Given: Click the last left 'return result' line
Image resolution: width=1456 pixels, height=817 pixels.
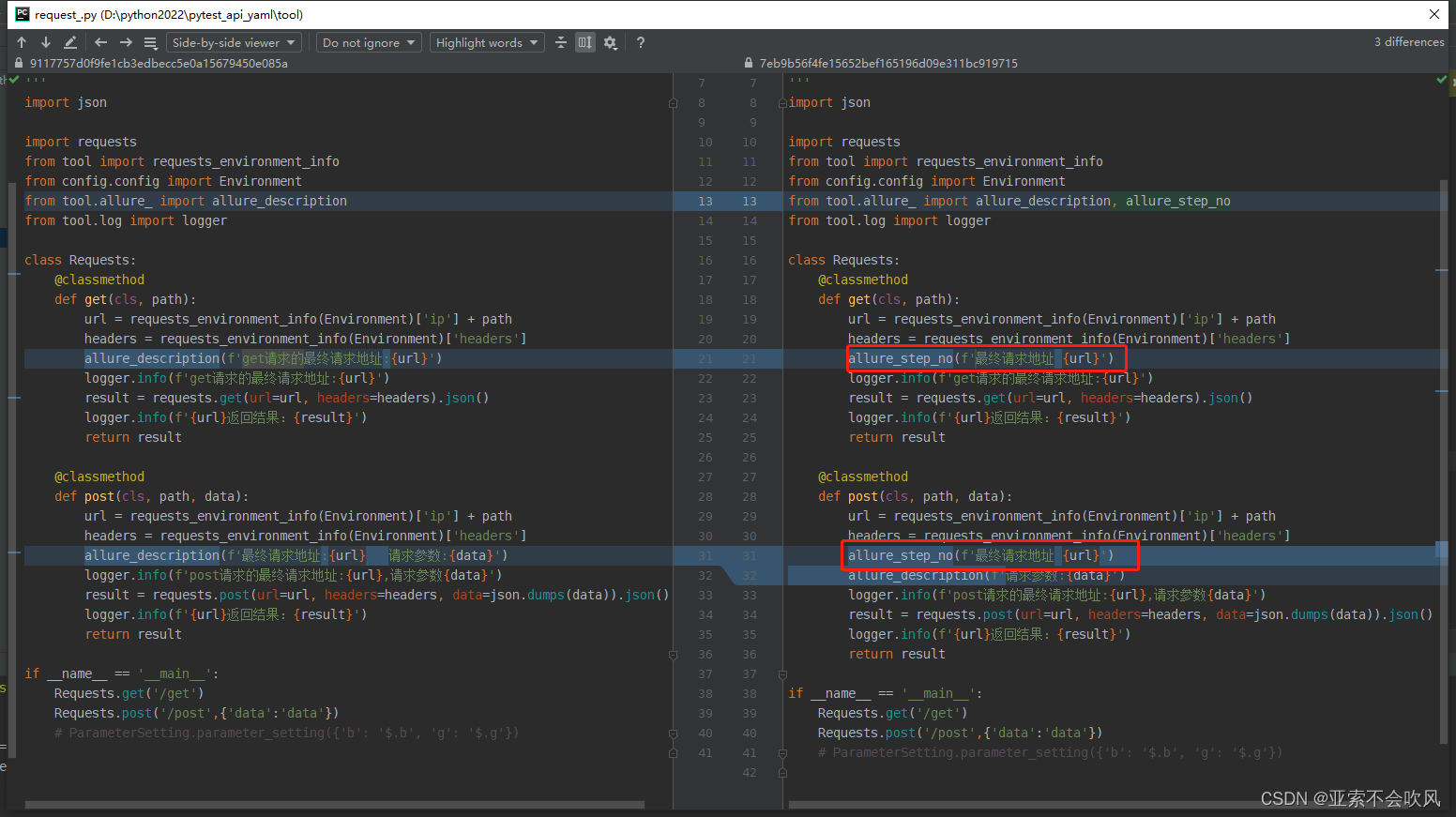Looking at the screenshot, I should [133, 634].
